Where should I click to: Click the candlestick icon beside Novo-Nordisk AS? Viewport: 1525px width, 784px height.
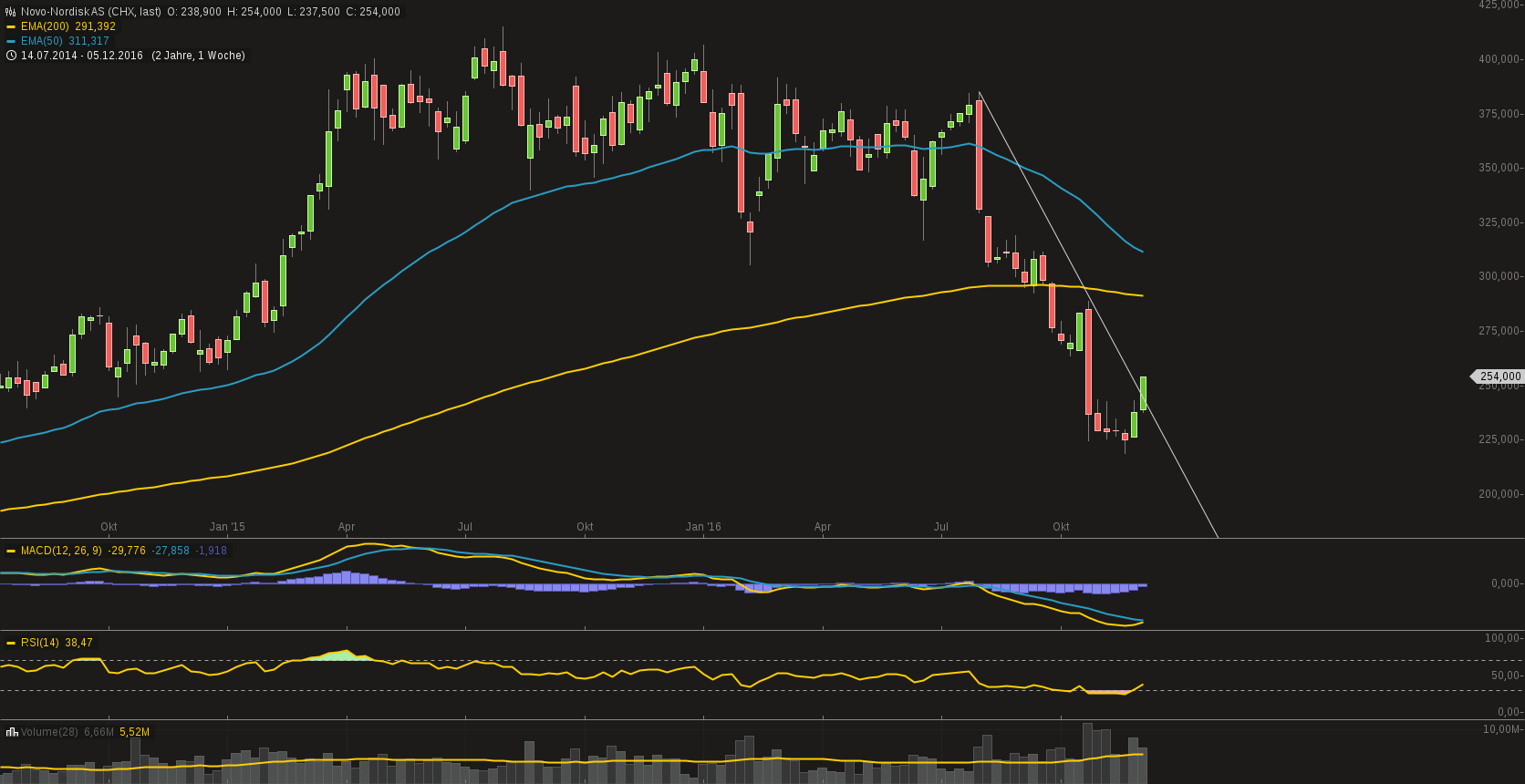click(11, 12)
